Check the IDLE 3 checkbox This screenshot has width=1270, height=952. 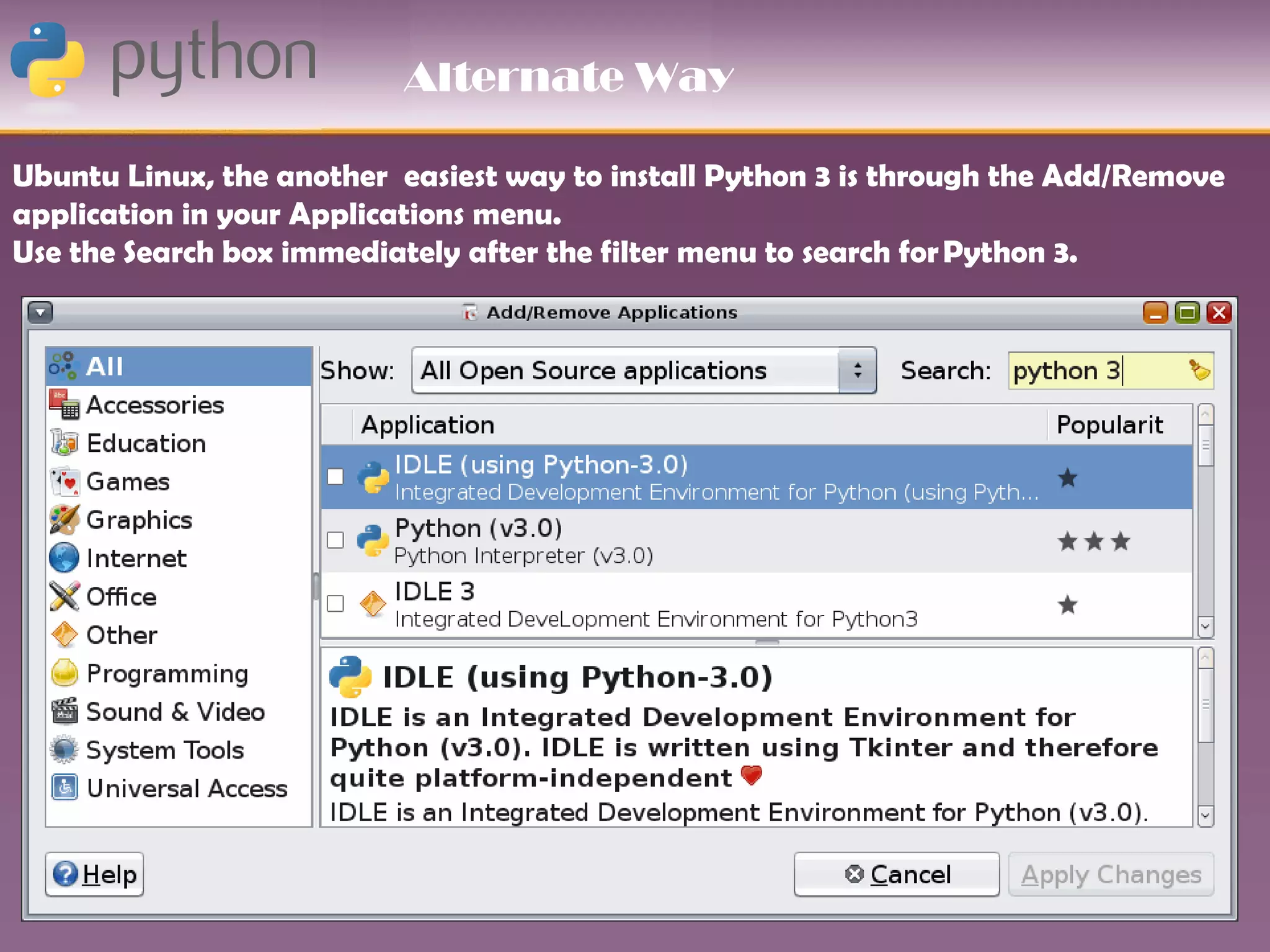[x=335, y=603]
